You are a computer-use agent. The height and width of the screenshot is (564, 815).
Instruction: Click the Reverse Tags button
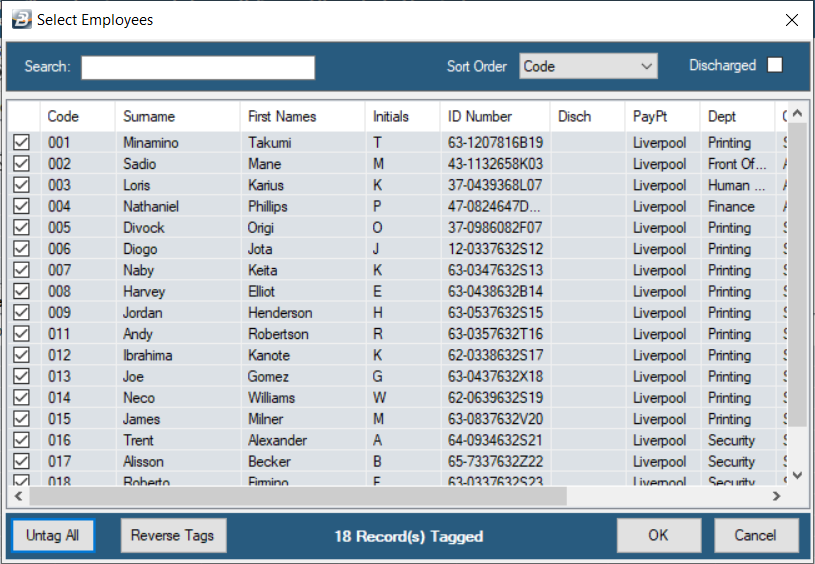tap(174, 535)
